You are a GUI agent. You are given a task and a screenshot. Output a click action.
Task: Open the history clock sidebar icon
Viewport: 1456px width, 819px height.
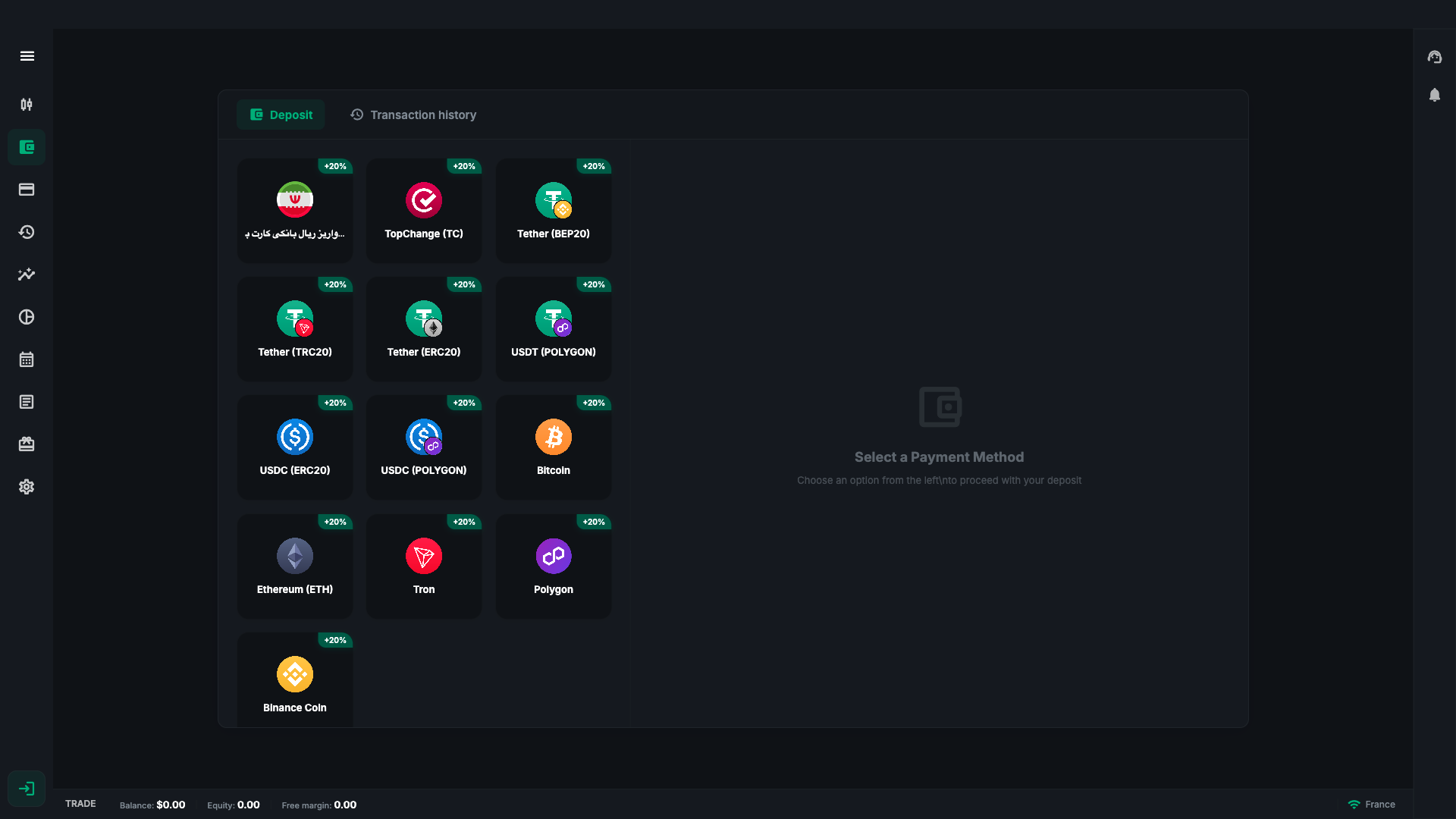click(27, 232)
